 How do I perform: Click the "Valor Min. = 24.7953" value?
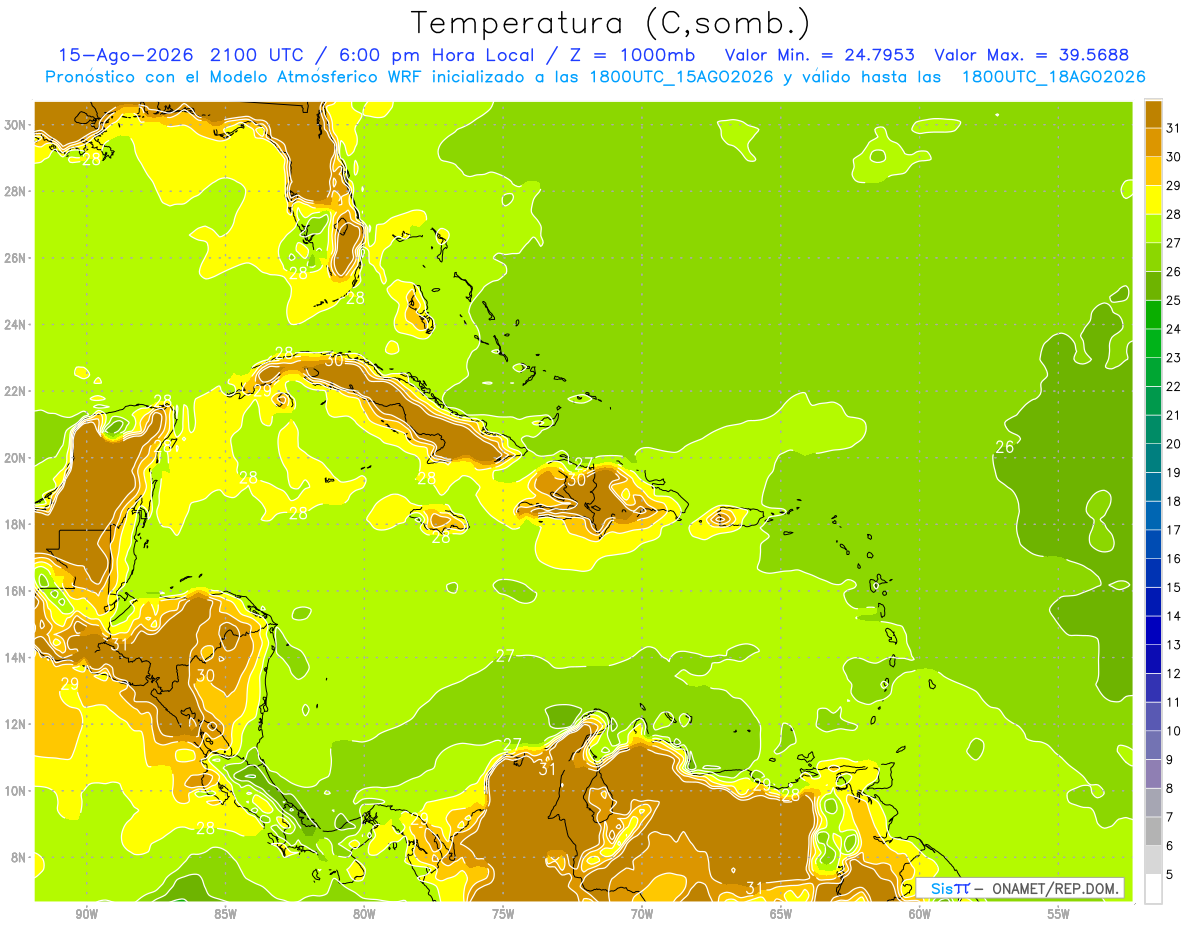tap(820, 55)
